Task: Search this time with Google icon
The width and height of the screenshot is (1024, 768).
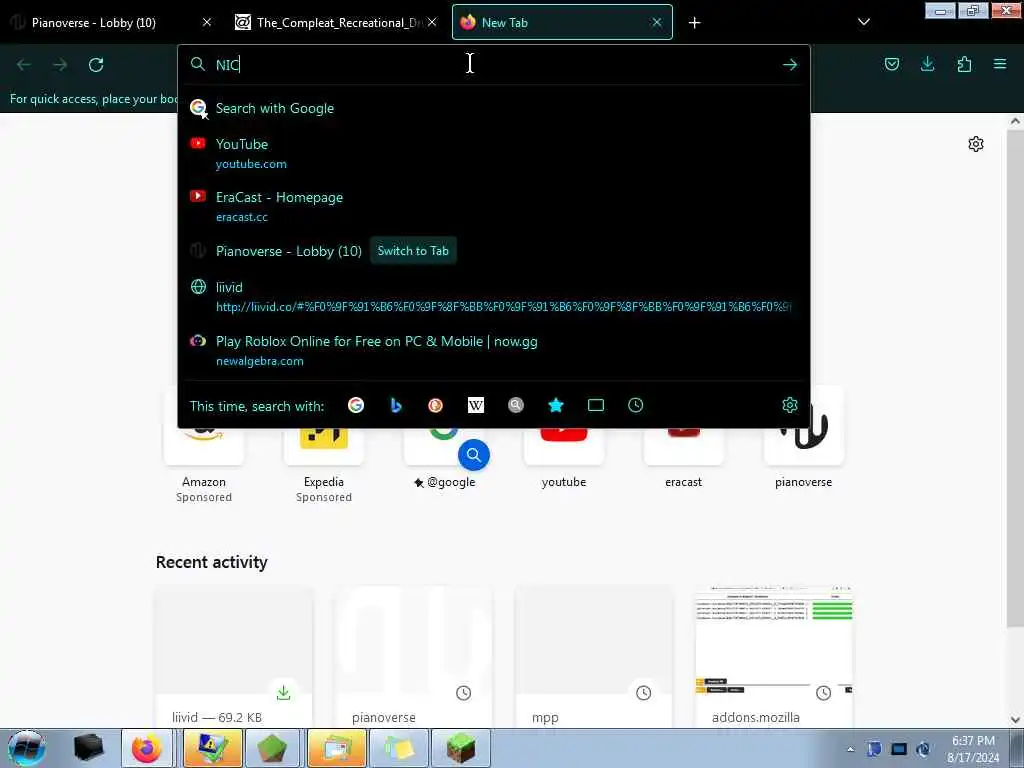Action: coord(356,406)
